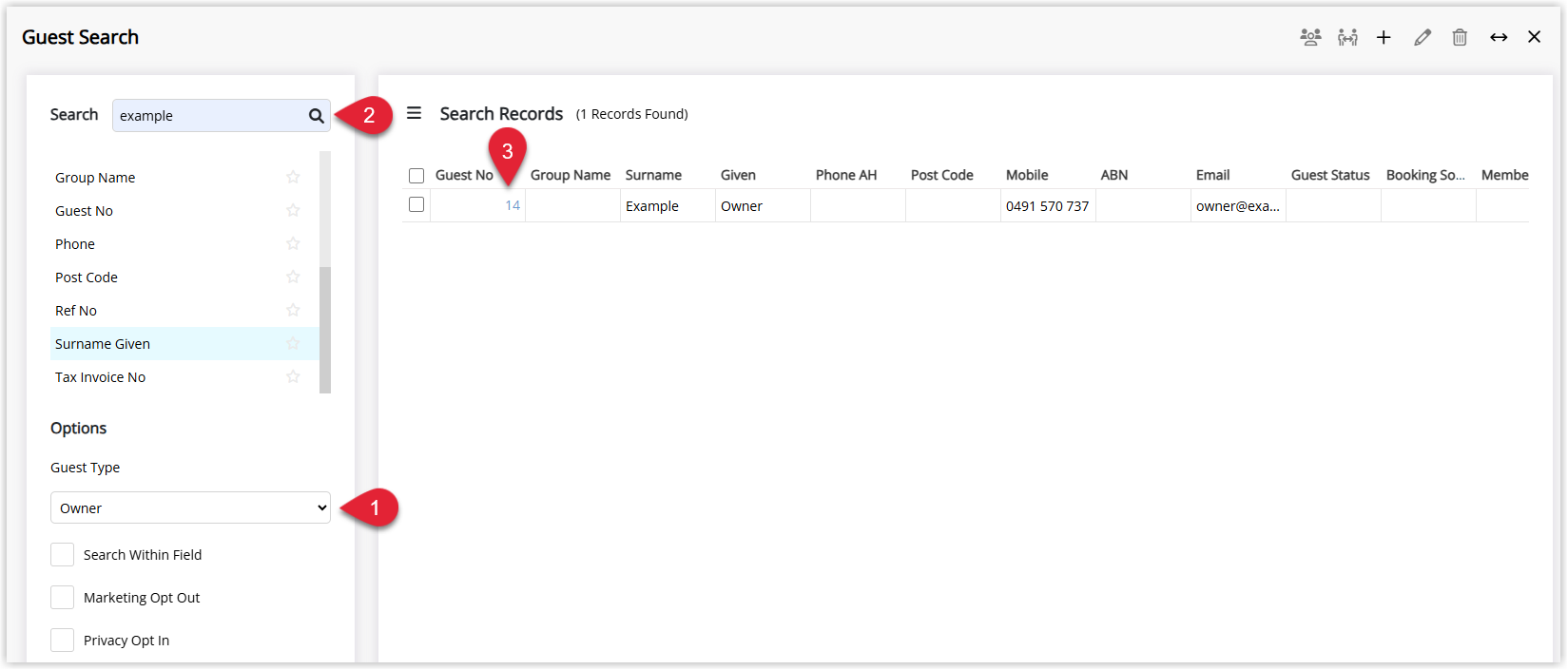Run search with magnifier icon
The width and height of the screenshot is (1568, 670).
317,116
